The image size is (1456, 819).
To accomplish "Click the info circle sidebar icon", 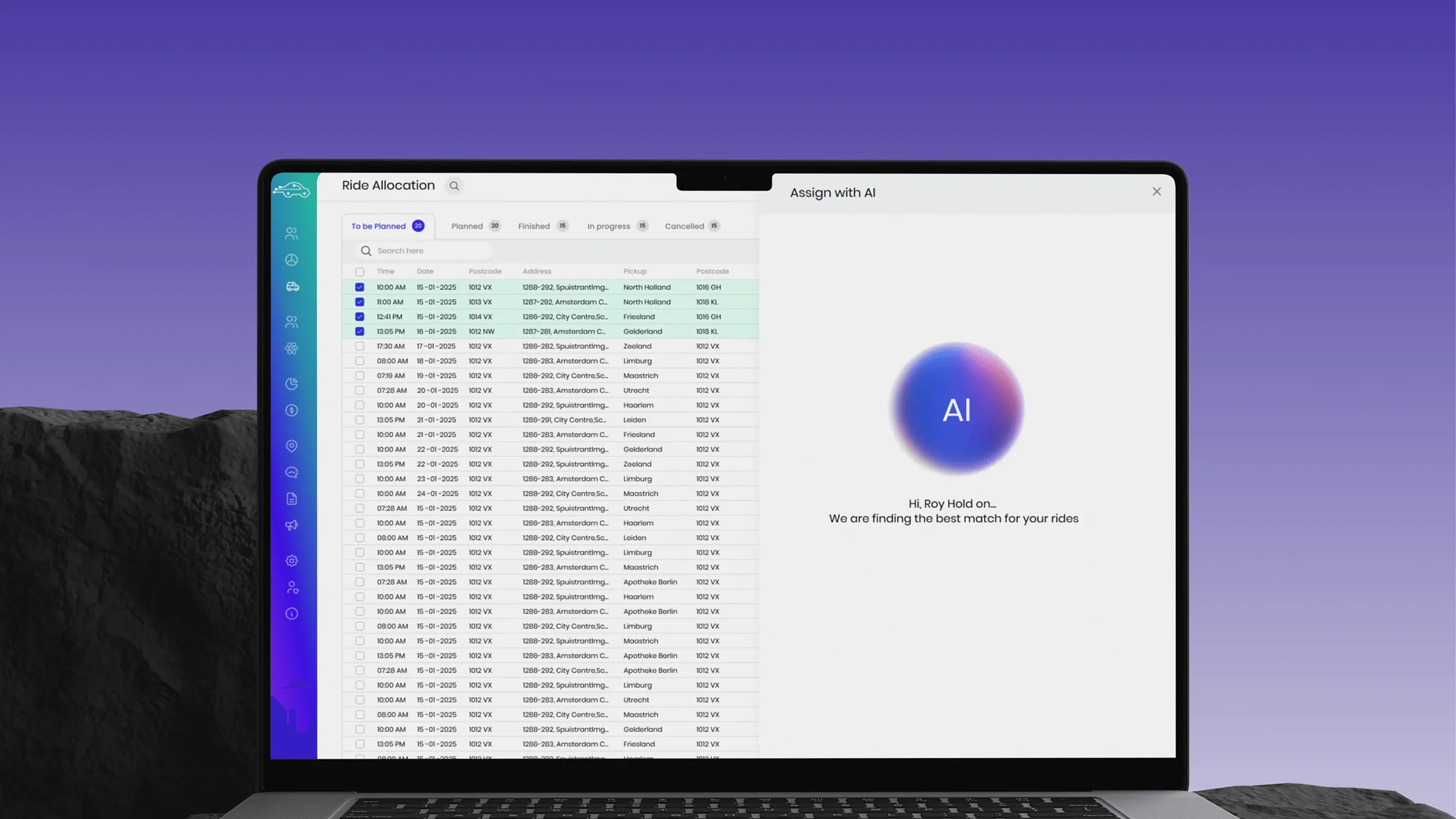I will (x=292, y=614).
